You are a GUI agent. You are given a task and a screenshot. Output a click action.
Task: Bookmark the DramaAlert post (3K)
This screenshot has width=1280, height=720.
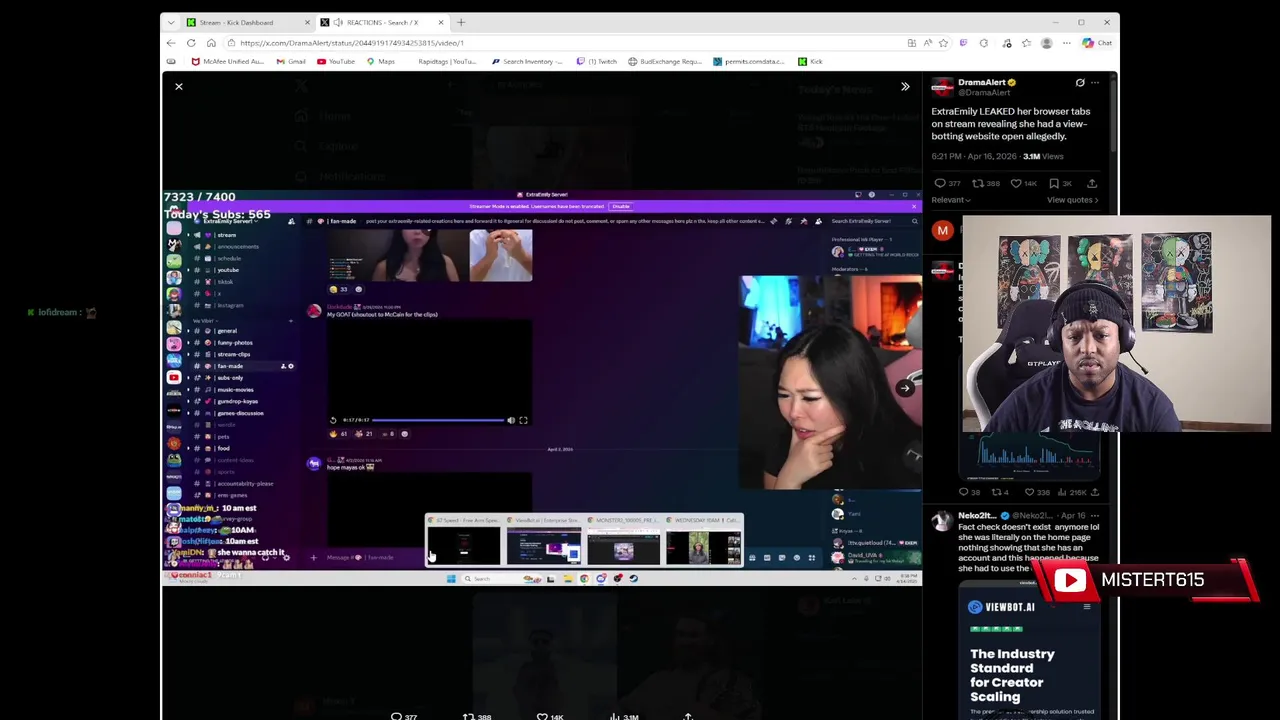pyautogui.click(x=1060, y=184)
